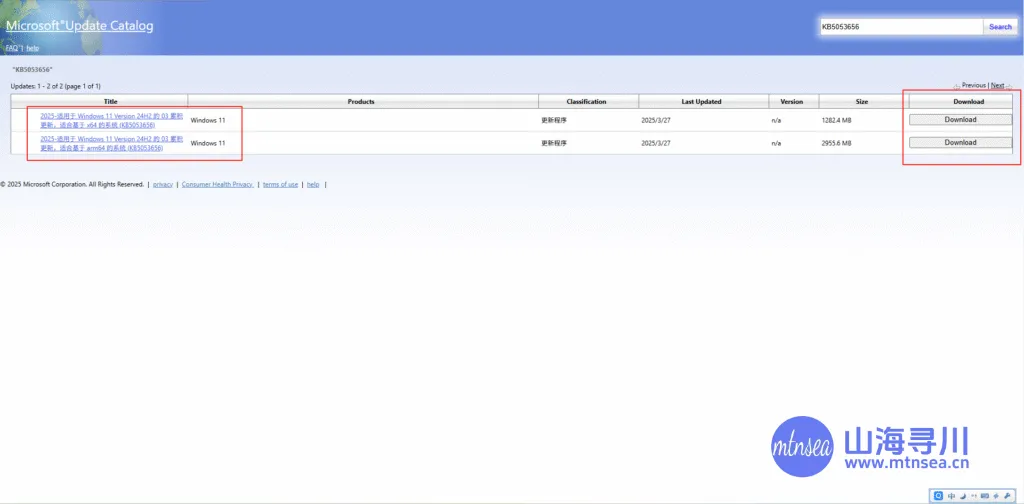Click the "KB5053656" query text above results
The width and height of the screenshot is (1024, 504).
point(32,69)
